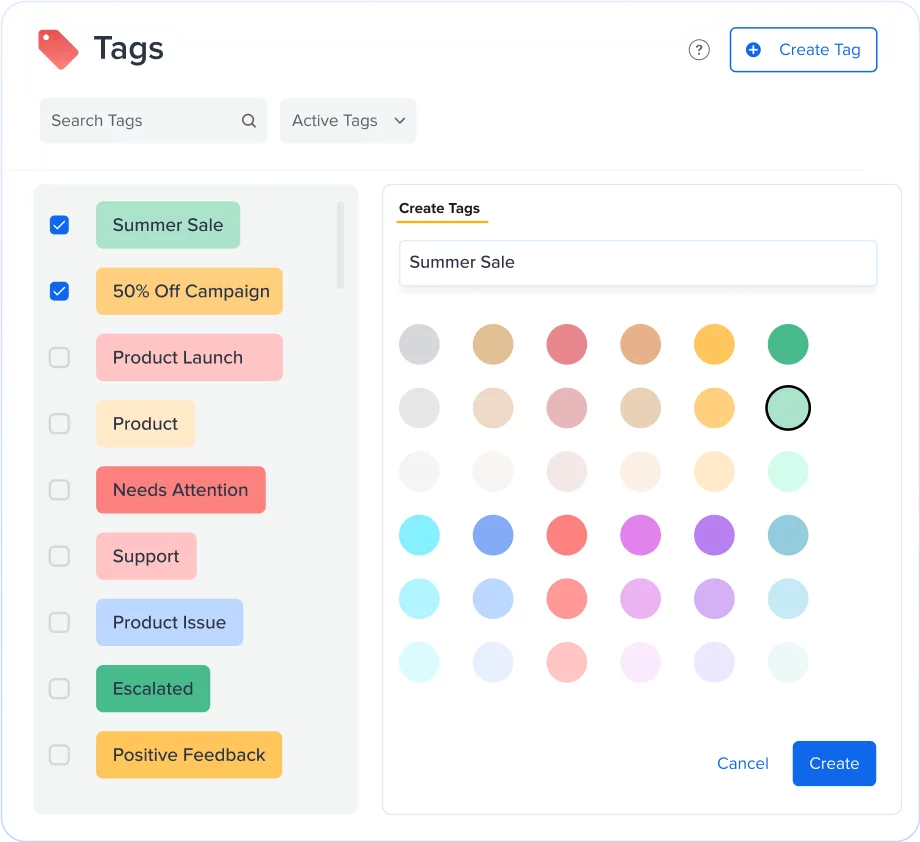Screen dimensions: 920x842
Task: Click the Escalated tag label
Action: click(x=152, y=688)
